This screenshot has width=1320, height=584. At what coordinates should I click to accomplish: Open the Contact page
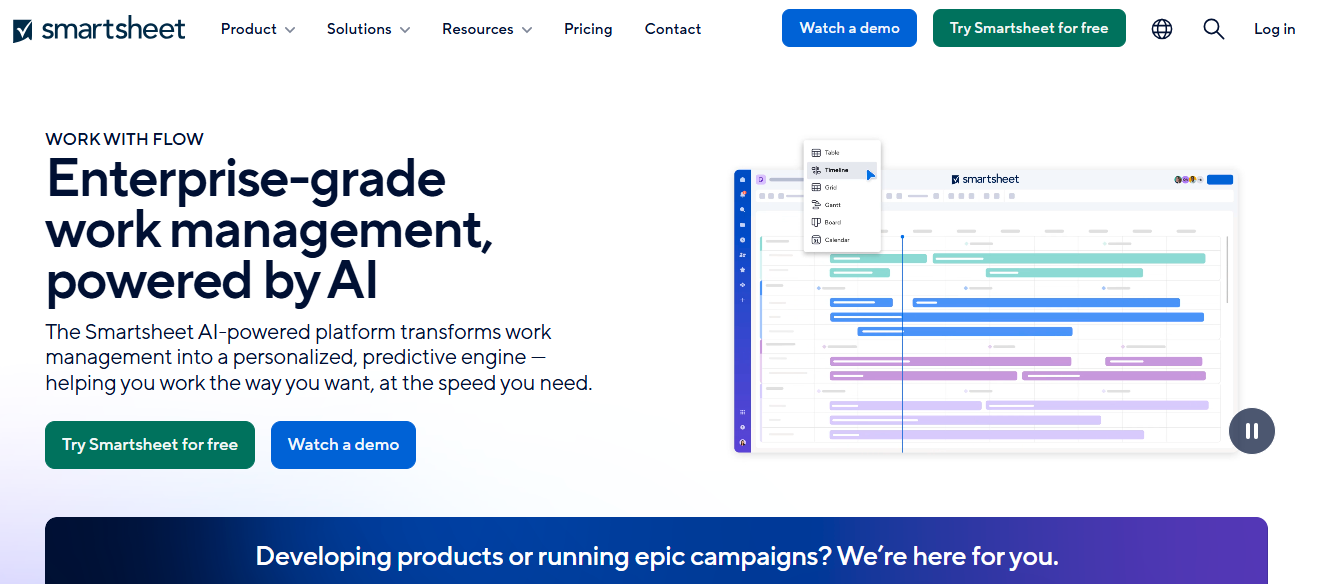673,29
